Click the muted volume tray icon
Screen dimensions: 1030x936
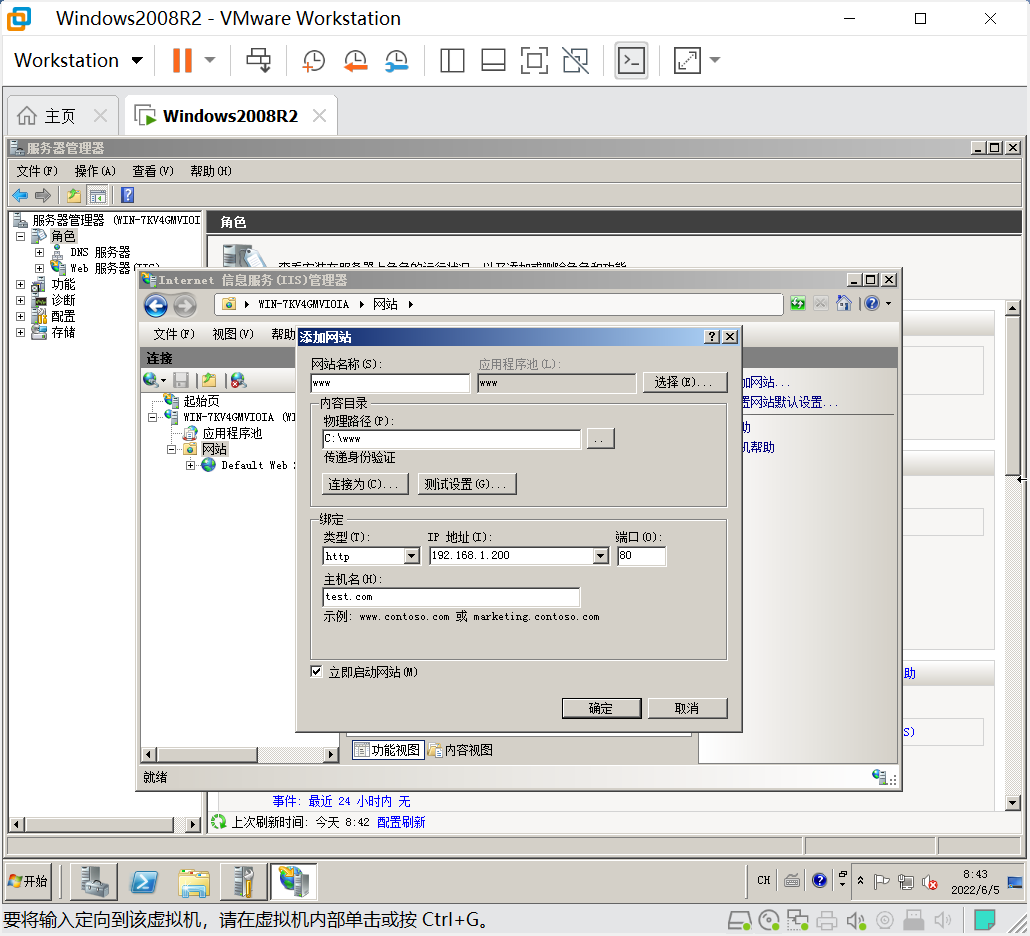tap(929, 881)
